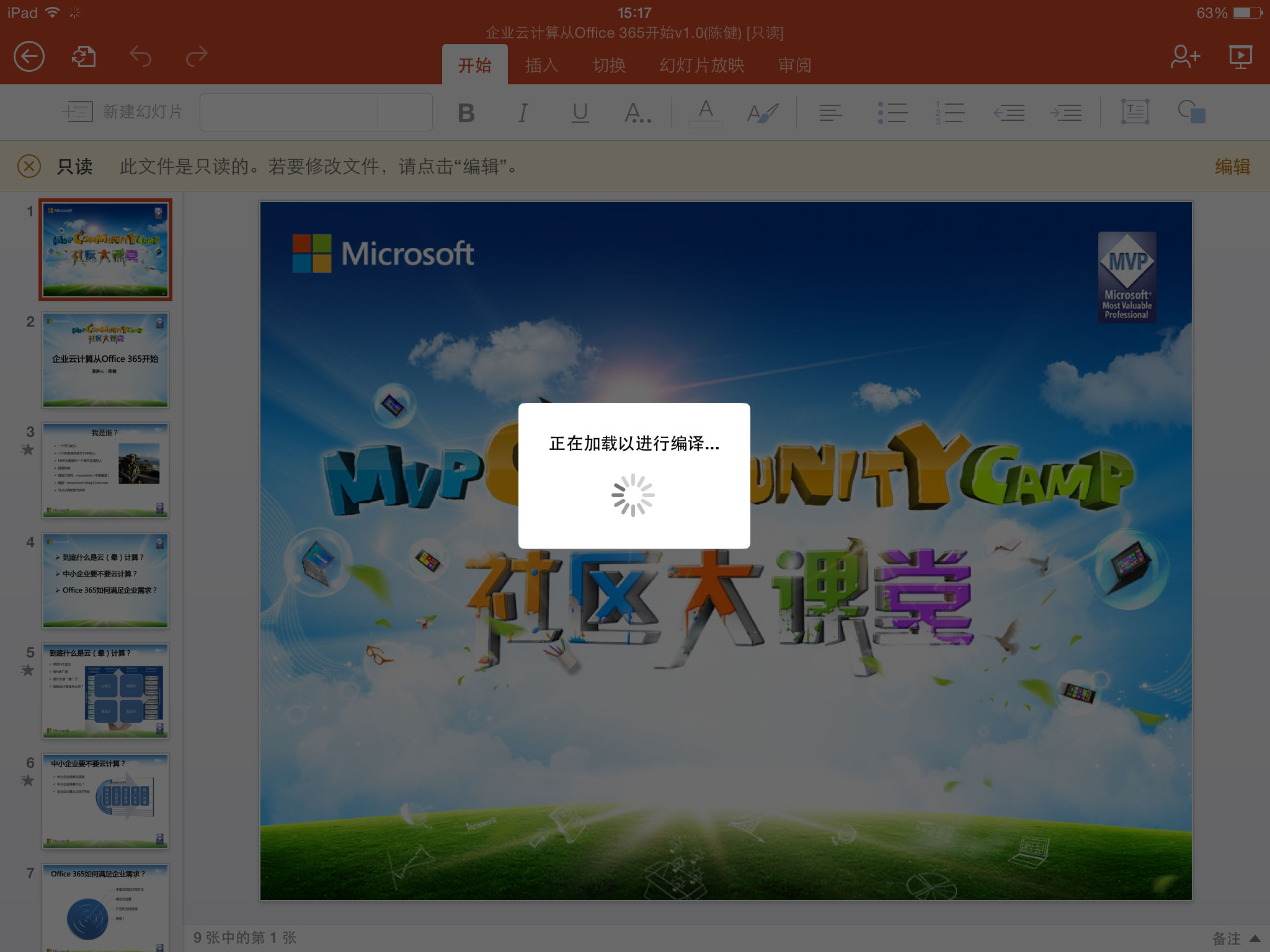Switch to the 切换 tab
The width and height of the screenshot is (1270, 952).
point(609,65)
